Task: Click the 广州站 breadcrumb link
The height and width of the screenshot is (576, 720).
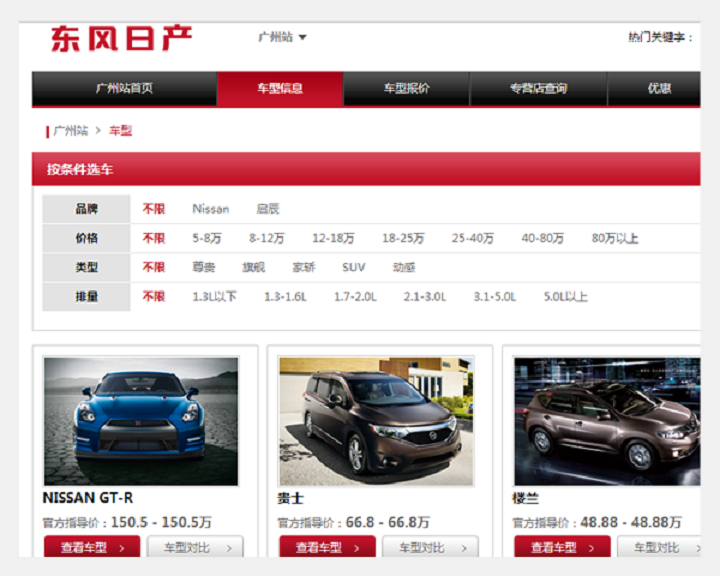Action: [71, 131]
